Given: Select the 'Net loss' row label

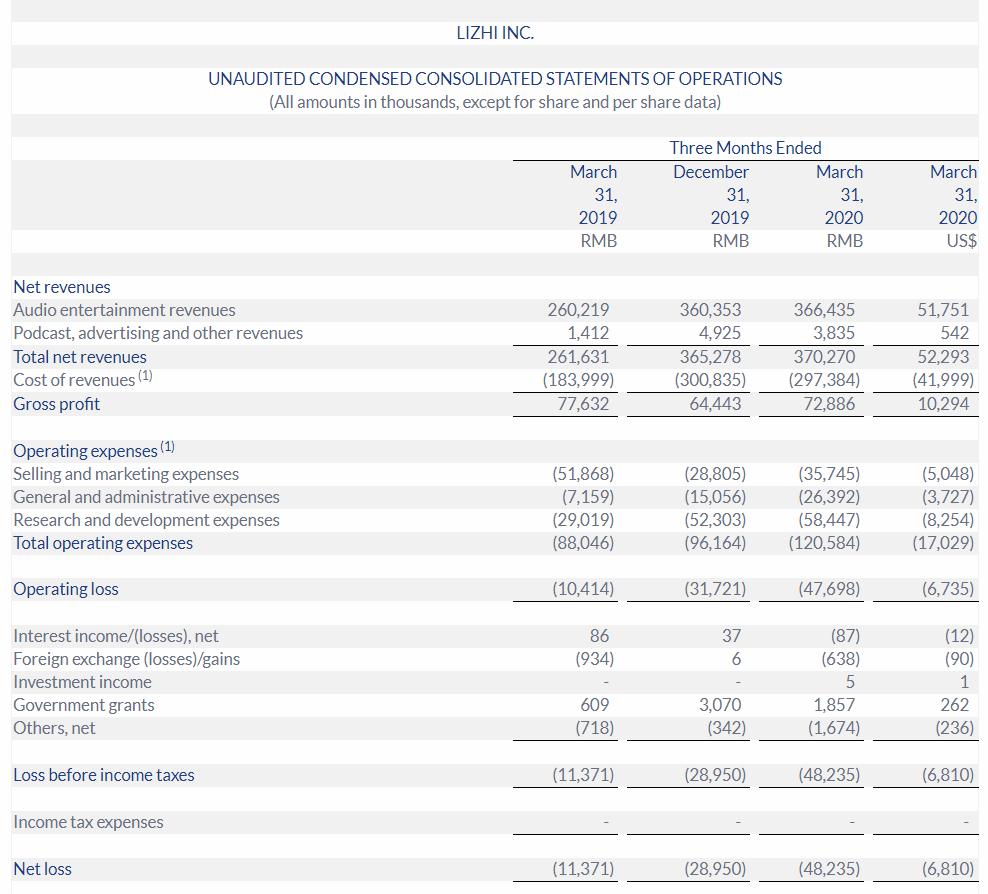Looking at the screenshot, I should point(43,869).
